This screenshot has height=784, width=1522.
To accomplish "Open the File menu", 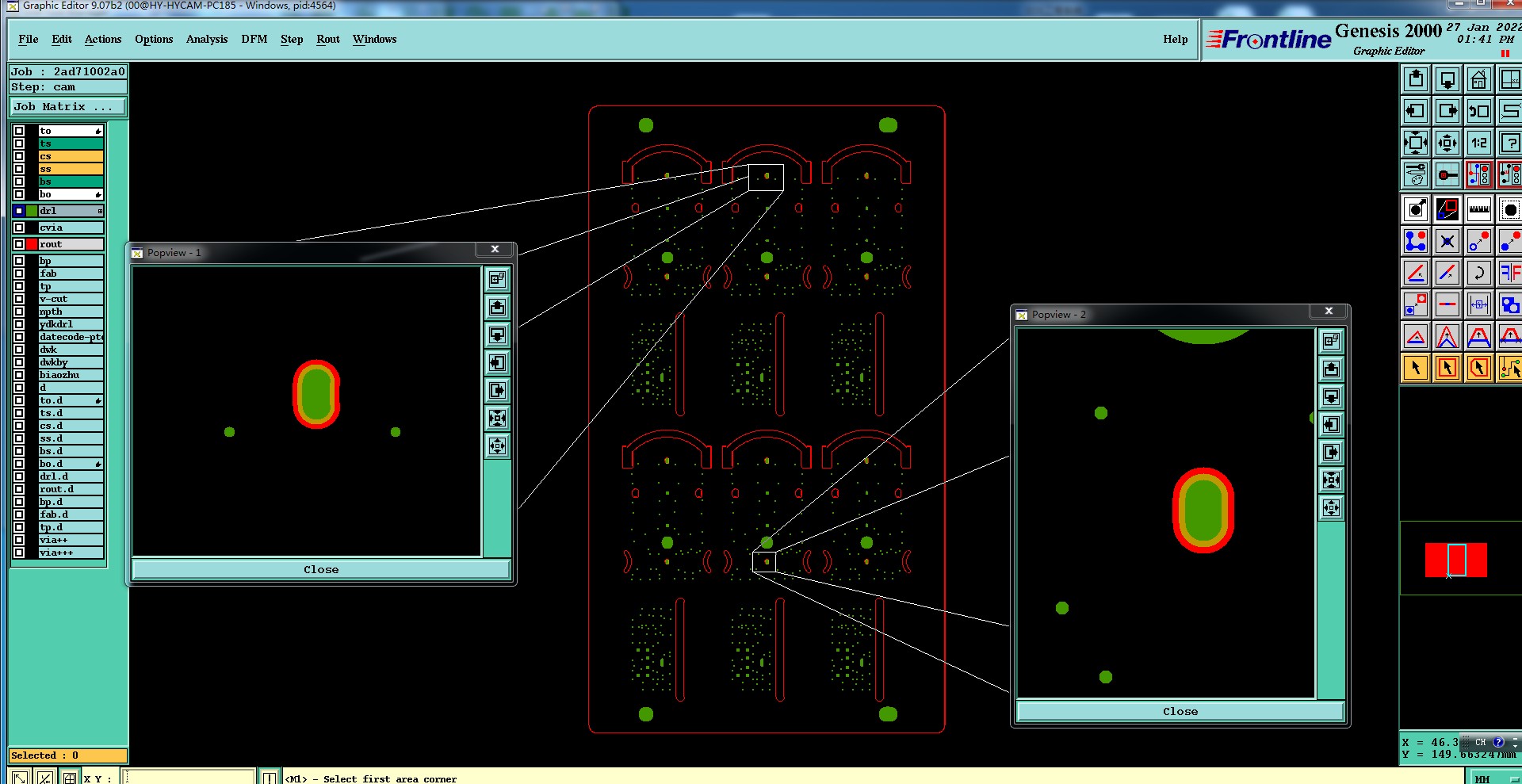I will pos(29,39).
